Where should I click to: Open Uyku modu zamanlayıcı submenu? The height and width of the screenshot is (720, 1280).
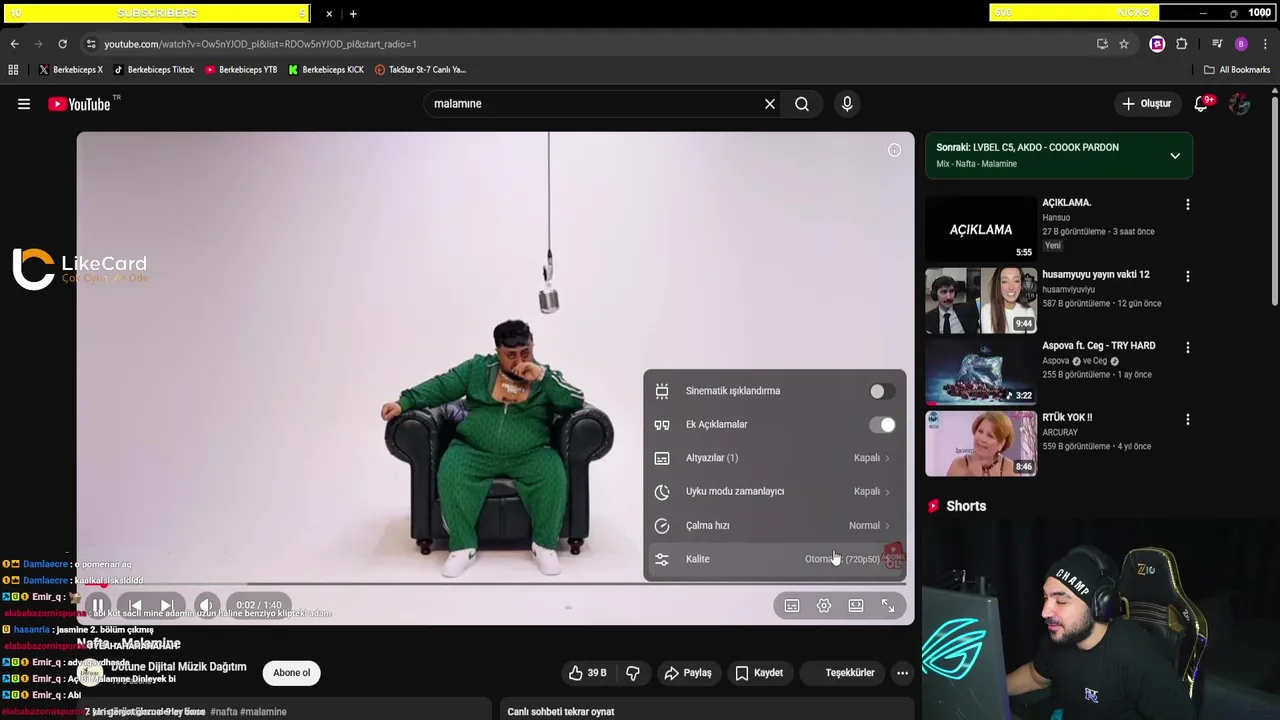click(x=774, y=492)
